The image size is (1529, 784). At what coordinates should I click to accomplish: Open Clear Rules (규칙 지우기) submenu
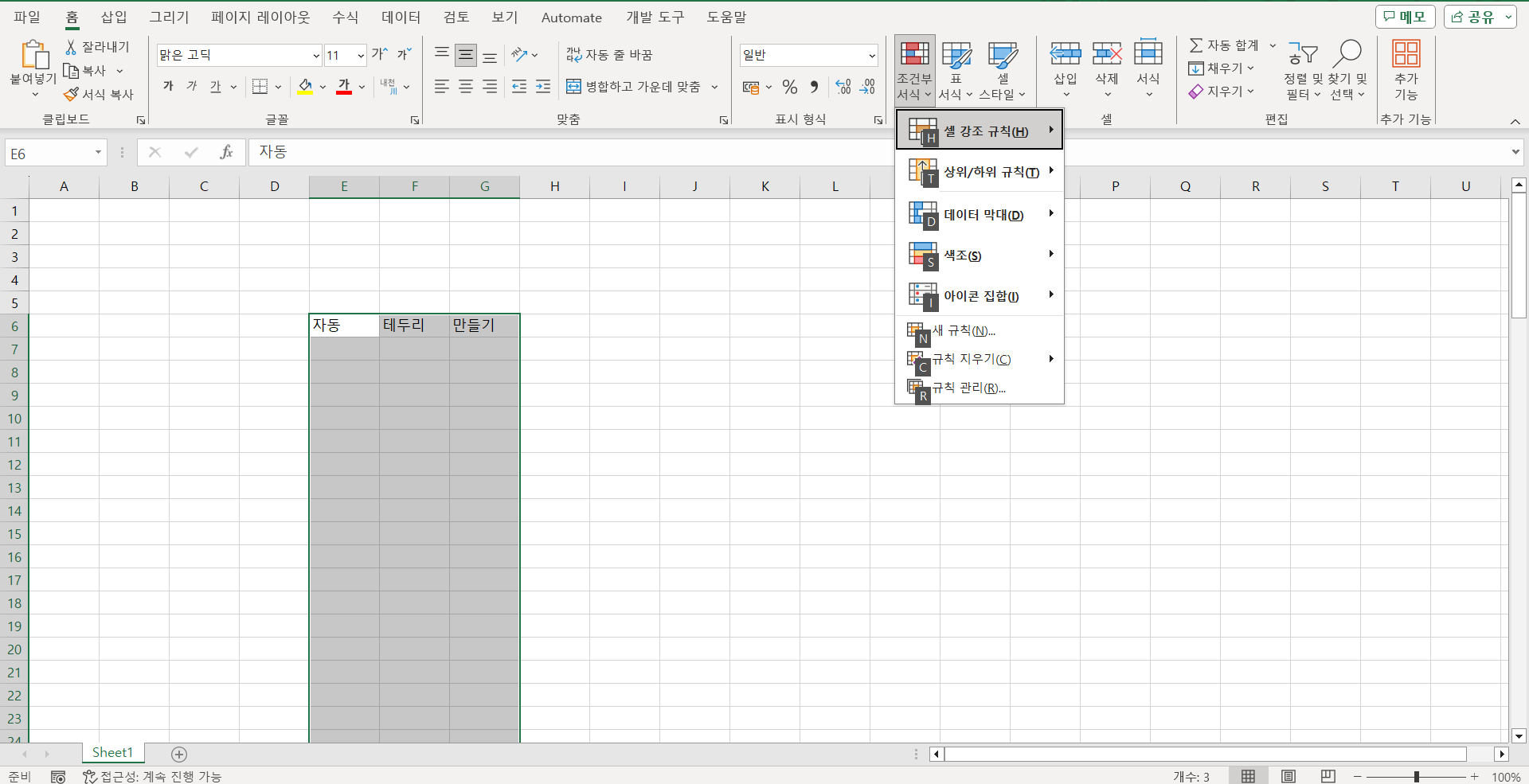[980, 359]
